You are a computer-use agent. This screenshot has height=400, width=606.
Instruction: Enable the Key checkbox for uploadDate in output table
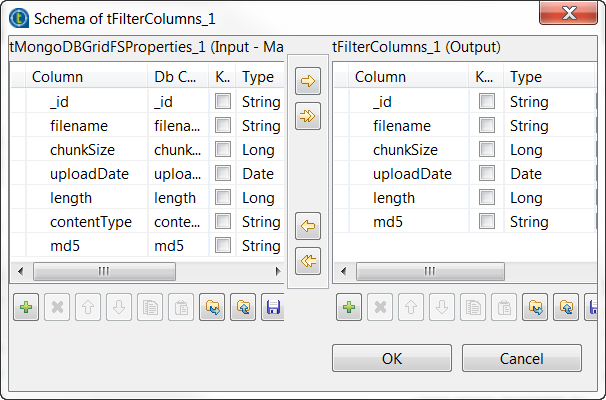(486, 174)
